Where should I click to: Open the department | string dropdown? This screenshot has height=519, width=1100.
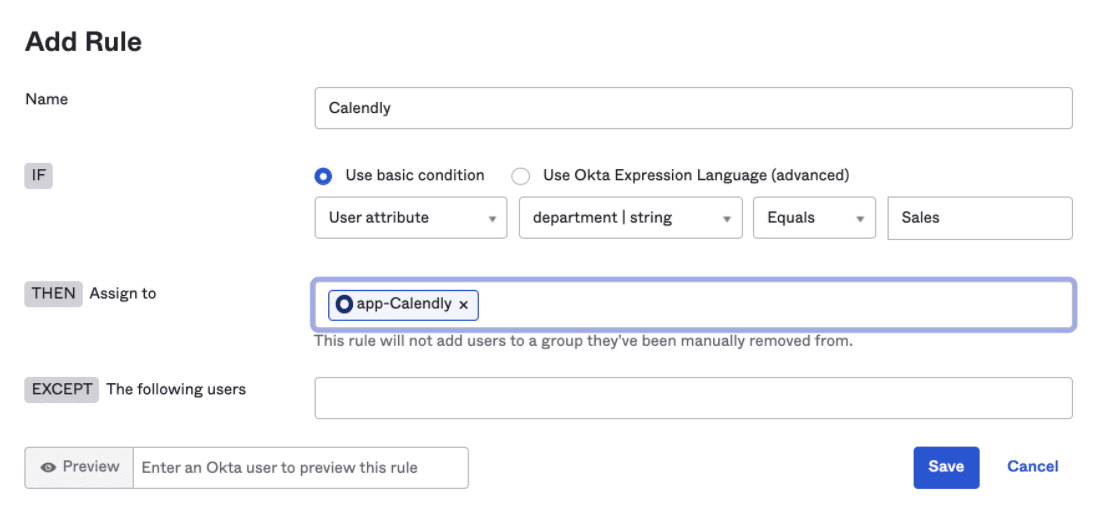pyautogui.click(x=630, y=218)
